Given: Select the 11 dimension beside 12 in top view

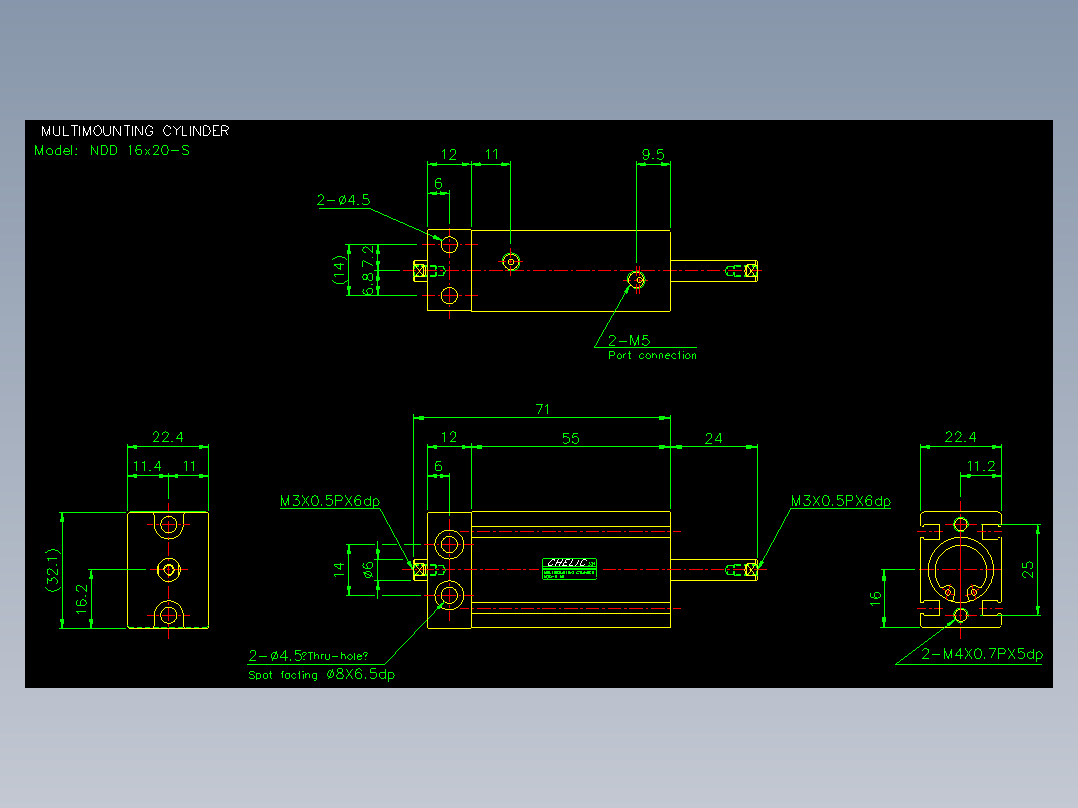Looking at the screenshot, I should point(492,154).
